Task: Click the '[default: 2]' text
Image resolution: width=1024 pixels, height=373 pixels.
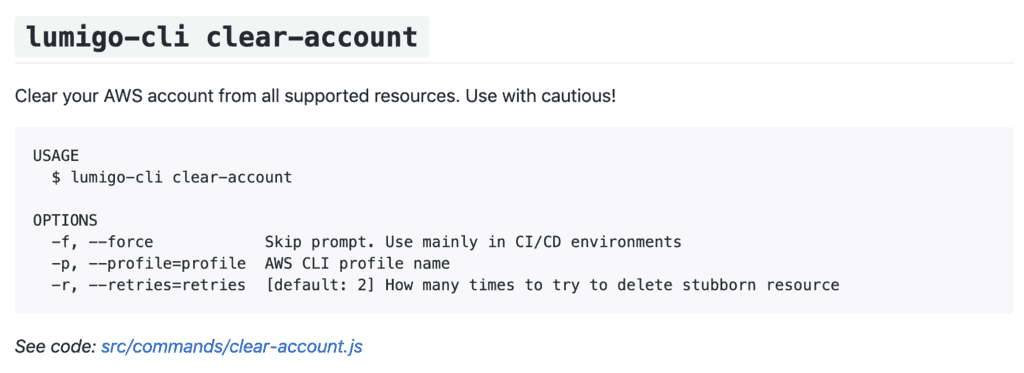Action: [x=320, y=285]
